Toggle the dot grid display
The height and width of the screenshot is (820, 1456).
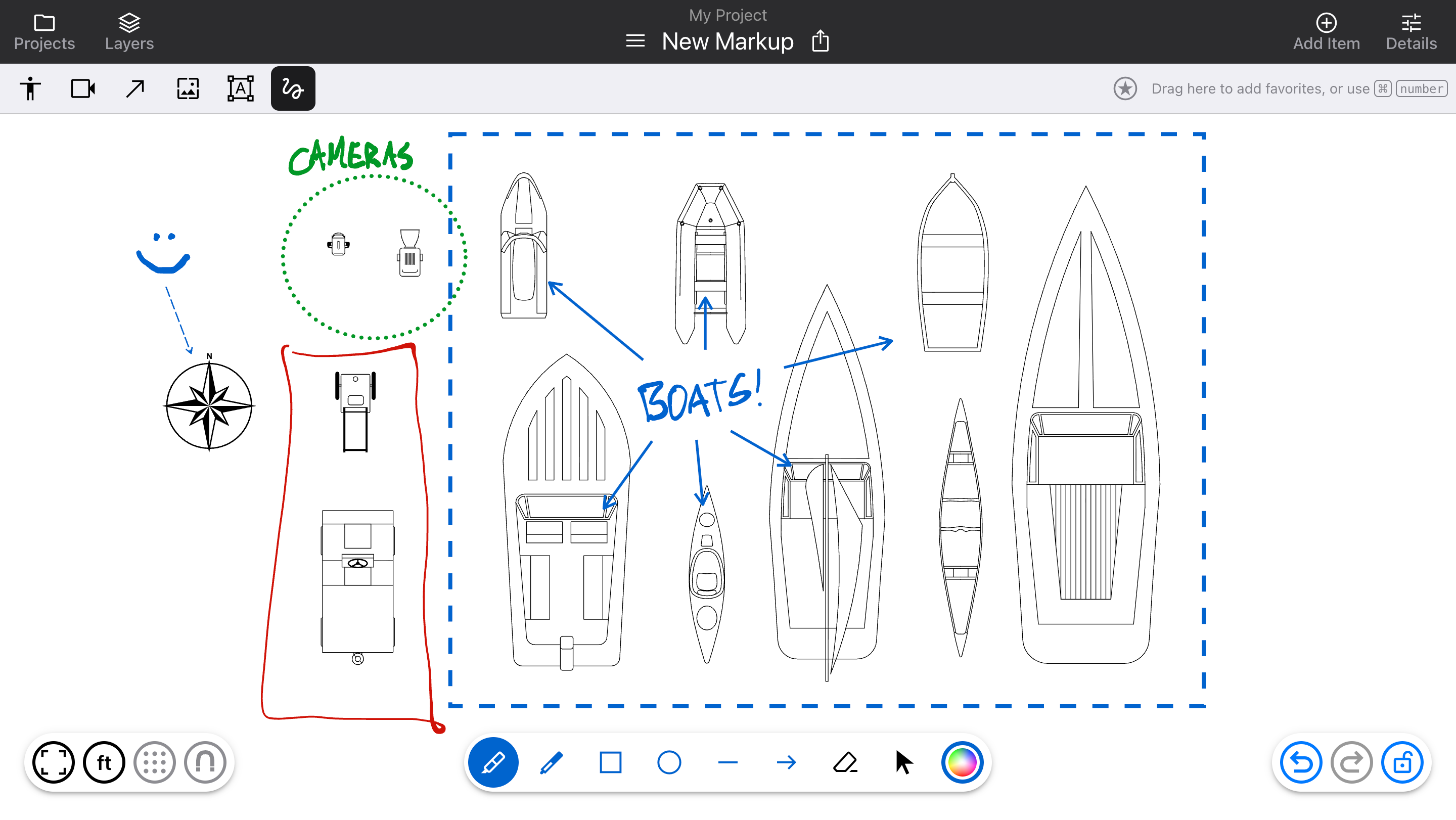coord(154,762)
